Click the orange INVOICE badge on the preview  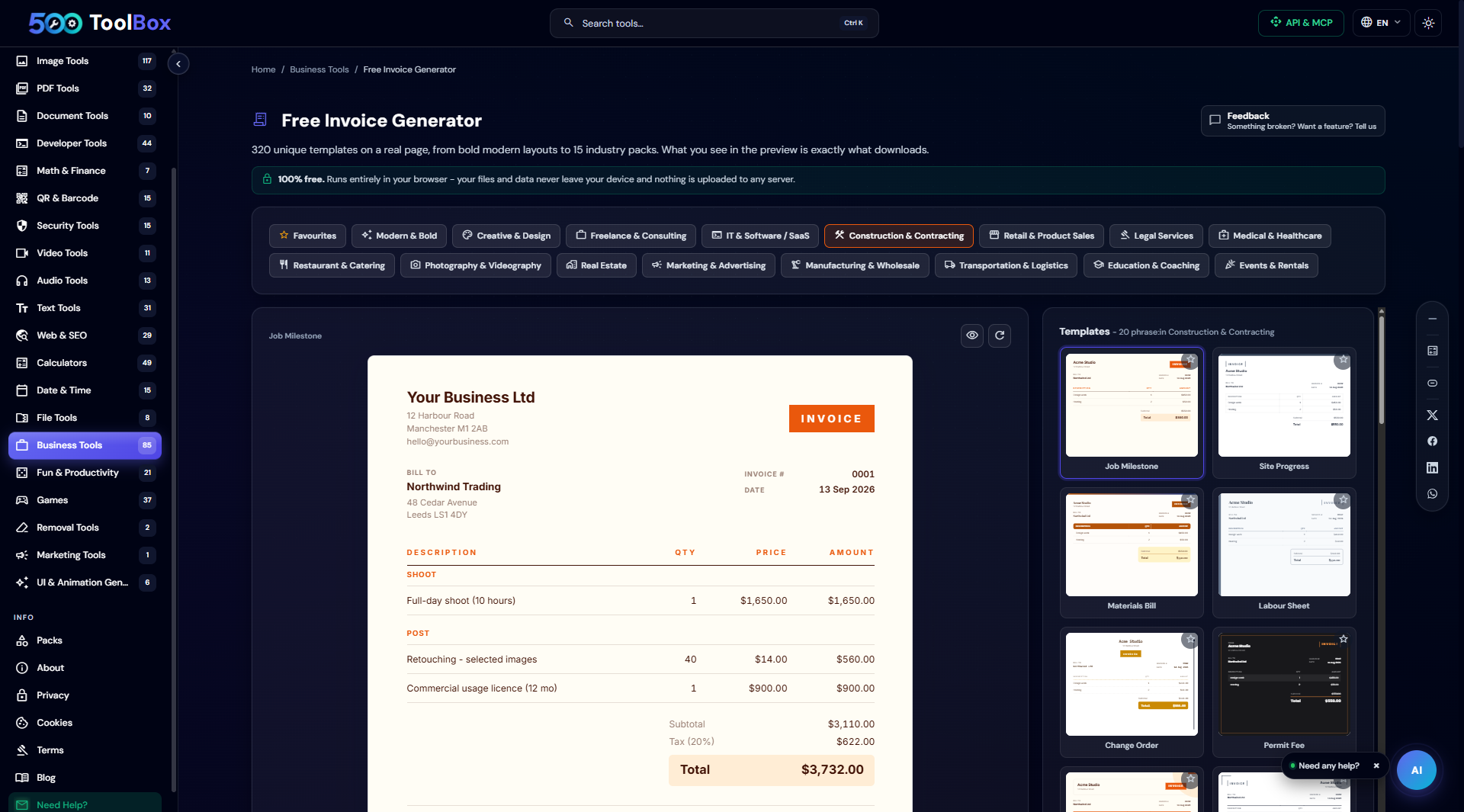pyautogui.click(x=831, y=419)
